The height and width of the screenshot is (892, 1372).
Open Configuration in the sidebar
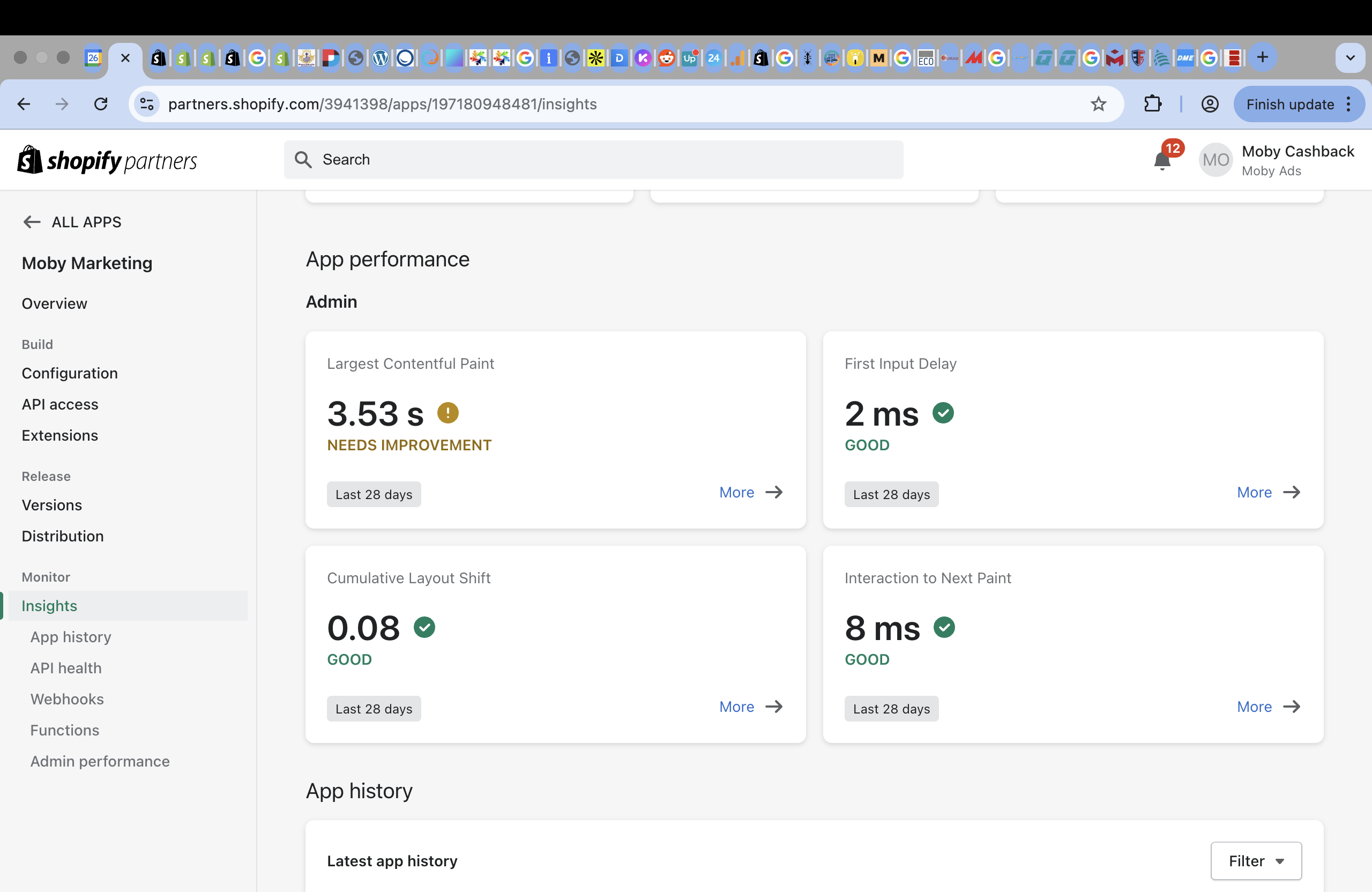pyautogui.click(x=70, y=373)
